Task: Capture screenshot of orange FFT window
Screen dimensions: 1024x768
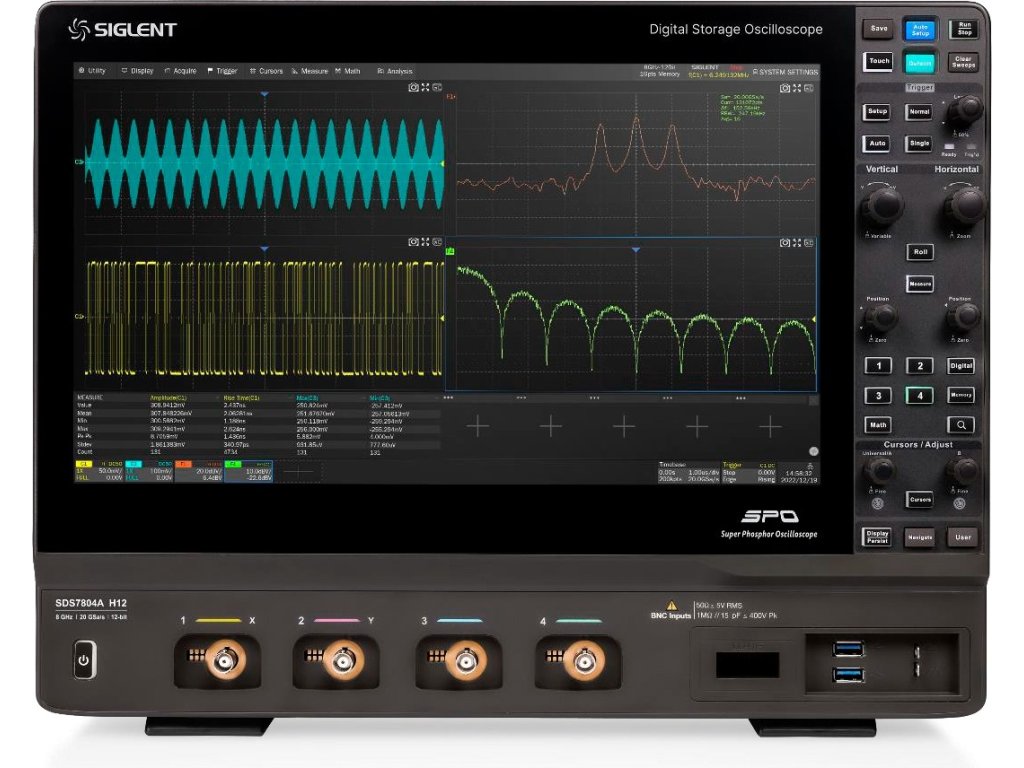Action: (x=785, y=88)
